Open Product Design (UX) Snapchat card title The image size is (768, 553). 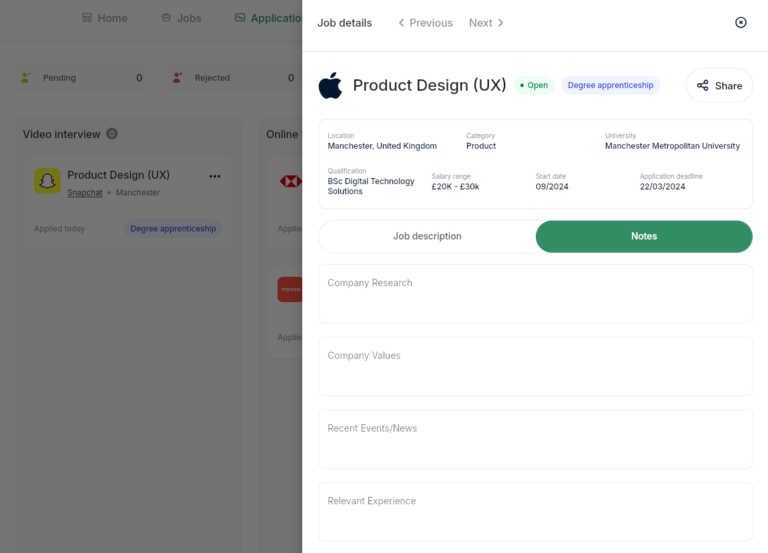119,175
